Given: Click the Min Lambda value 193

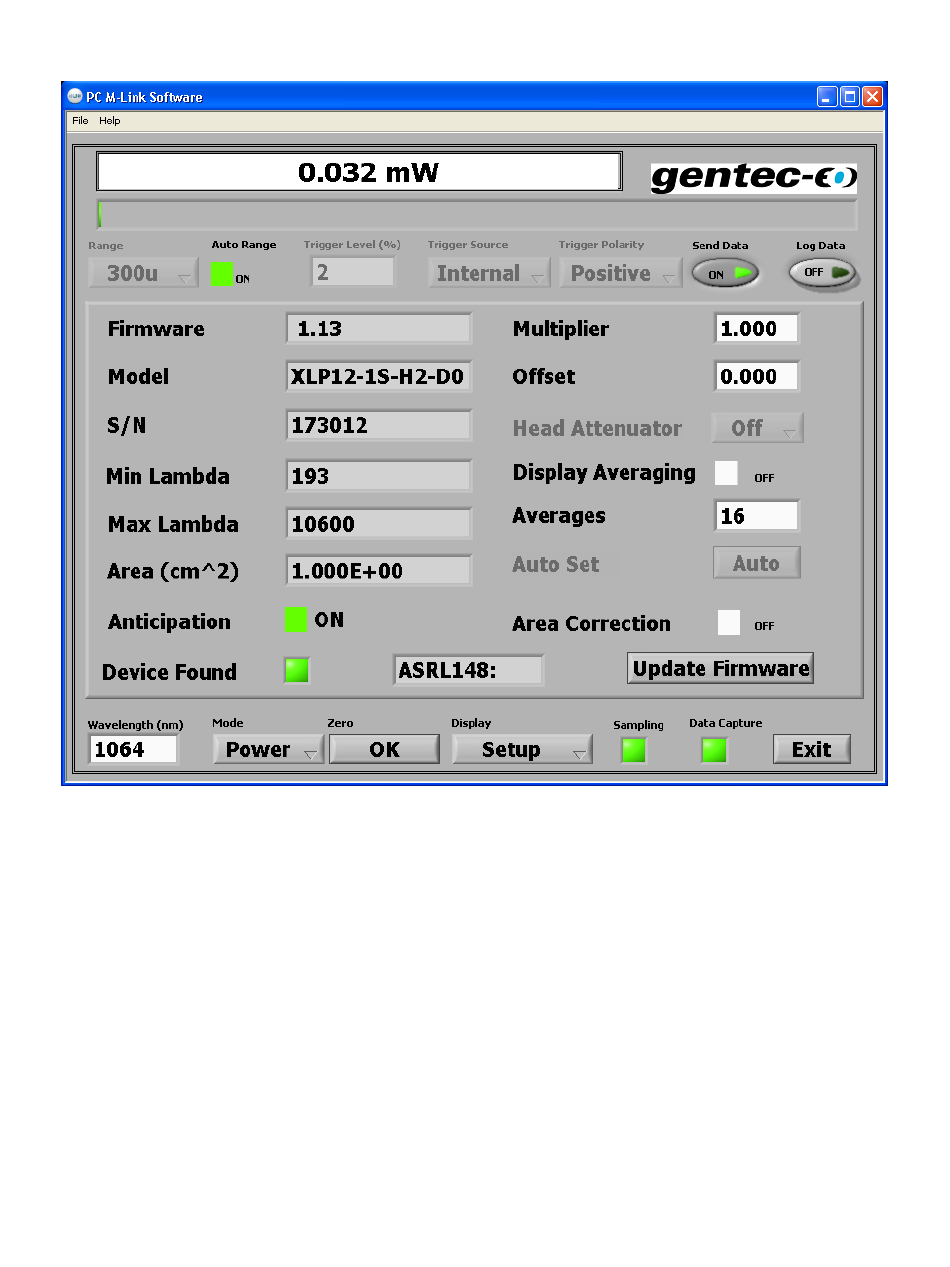Looking at the screenshot, I should [x=378, y=476].
